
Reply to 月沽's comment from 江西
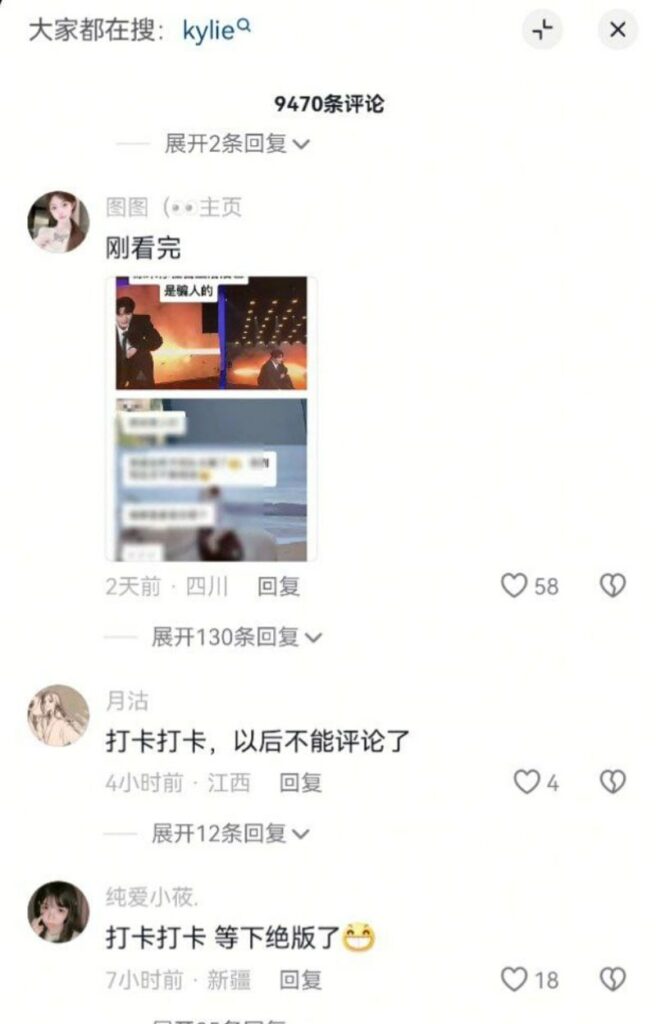[301, 782]
